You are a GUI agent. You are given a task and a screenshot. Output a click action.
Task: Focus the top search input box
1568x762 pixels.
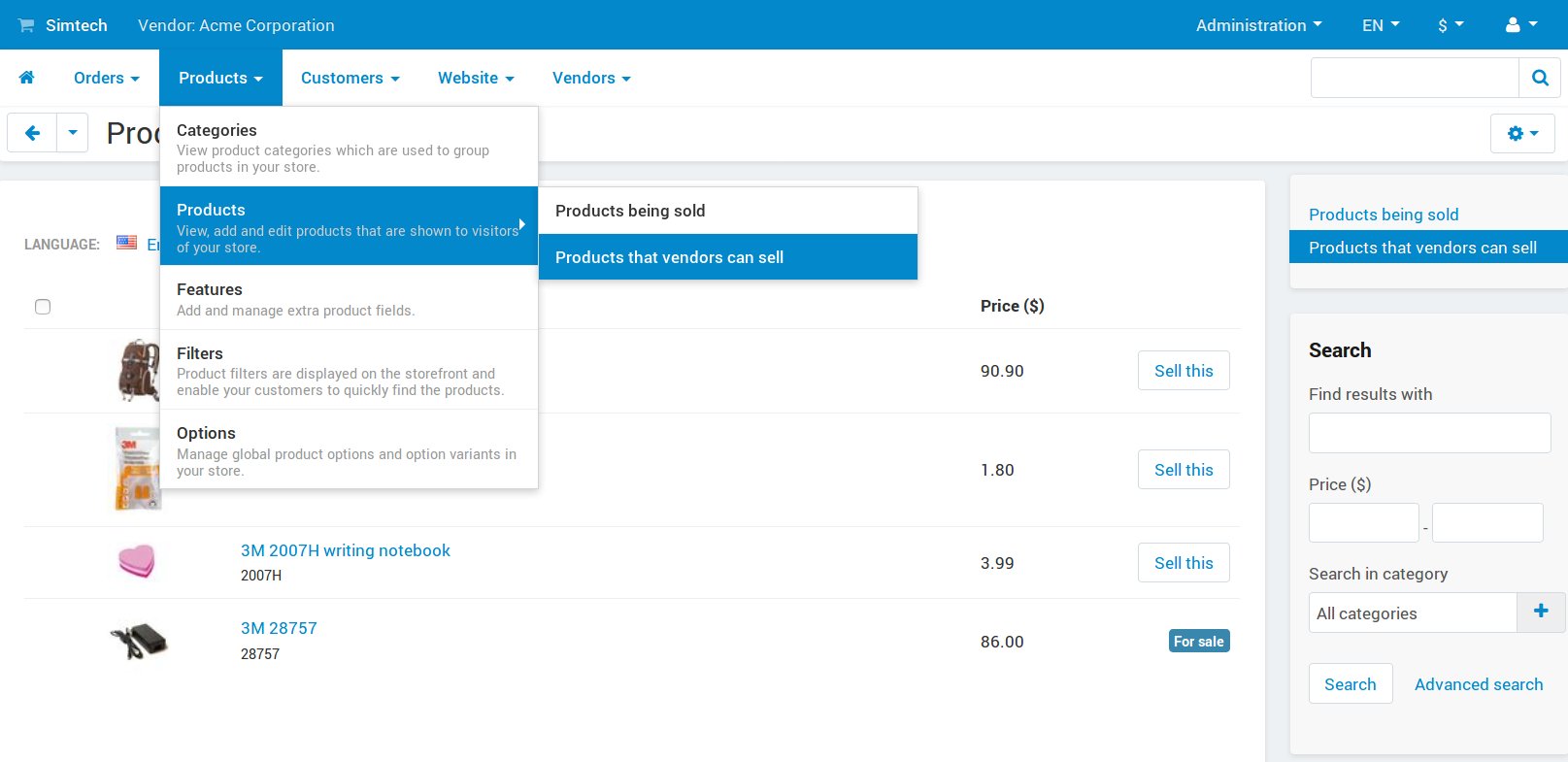pyautogui.click(x=1415, y=78)
